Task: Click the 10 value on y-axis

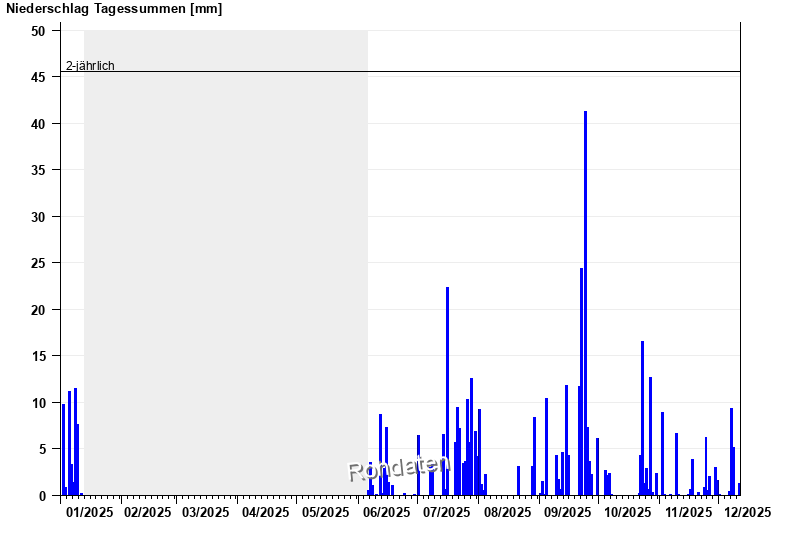Action: pos(38,403)
